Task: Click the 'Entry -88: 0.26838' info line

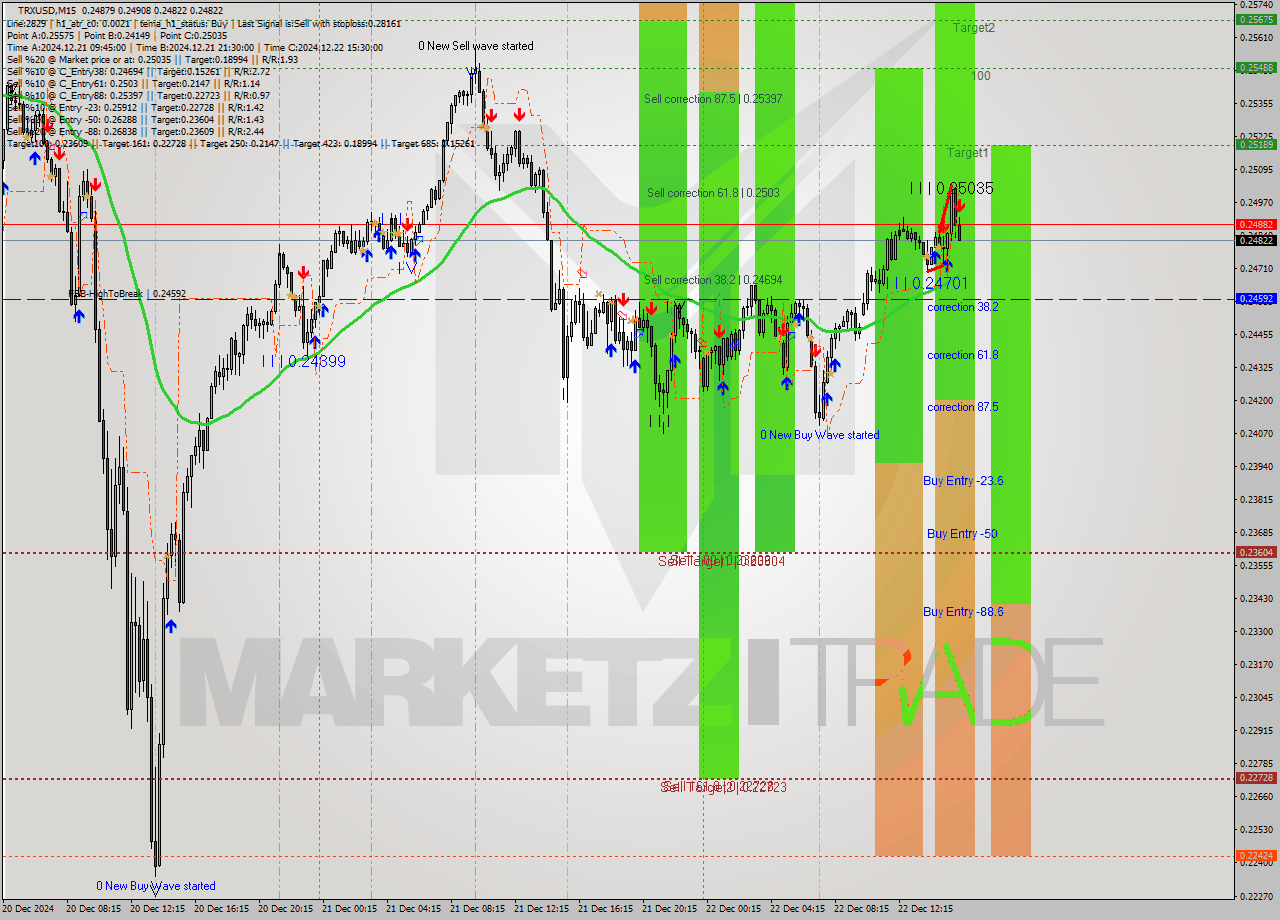Action: click(x=135, y=131)
